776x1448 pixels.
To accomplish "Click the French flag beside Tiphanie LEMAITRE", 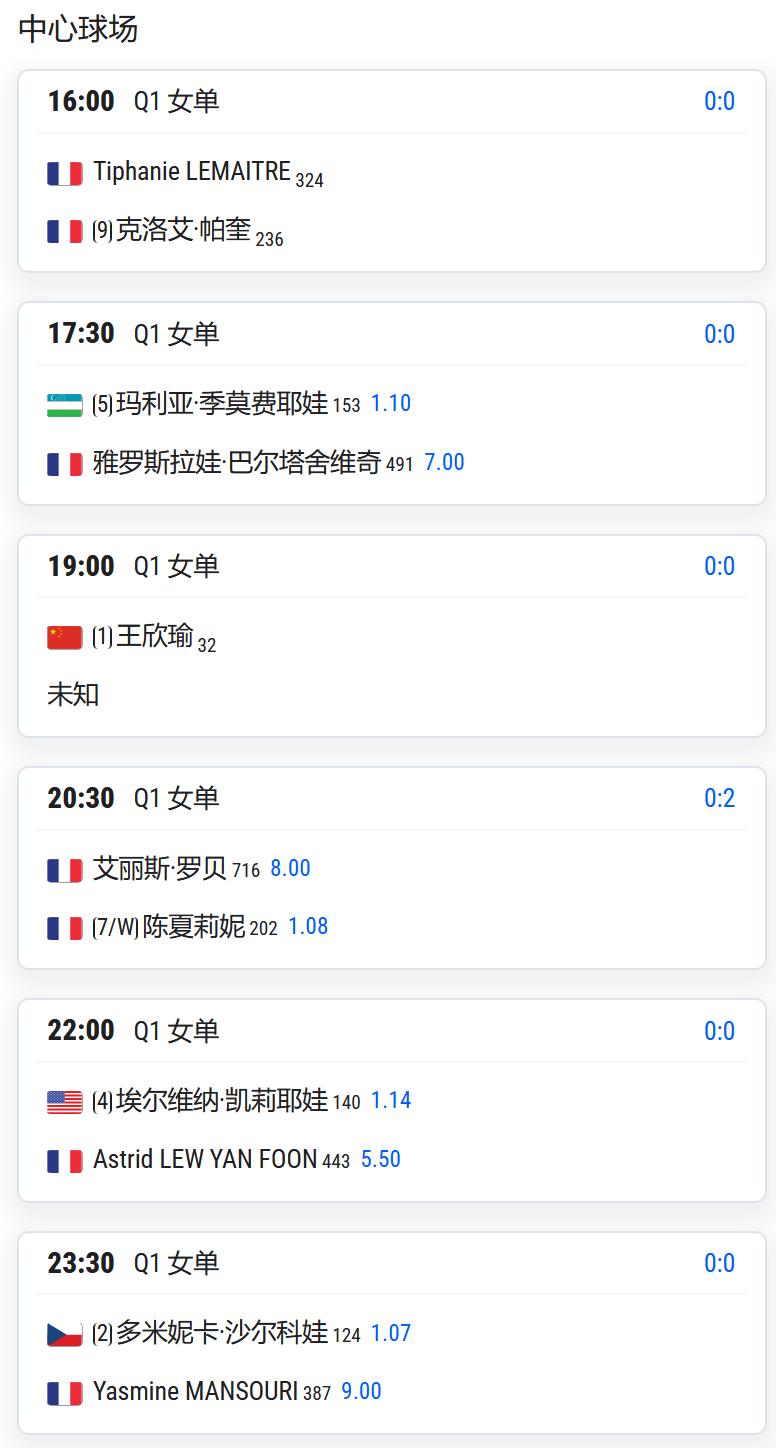I will tap(65, 173).
